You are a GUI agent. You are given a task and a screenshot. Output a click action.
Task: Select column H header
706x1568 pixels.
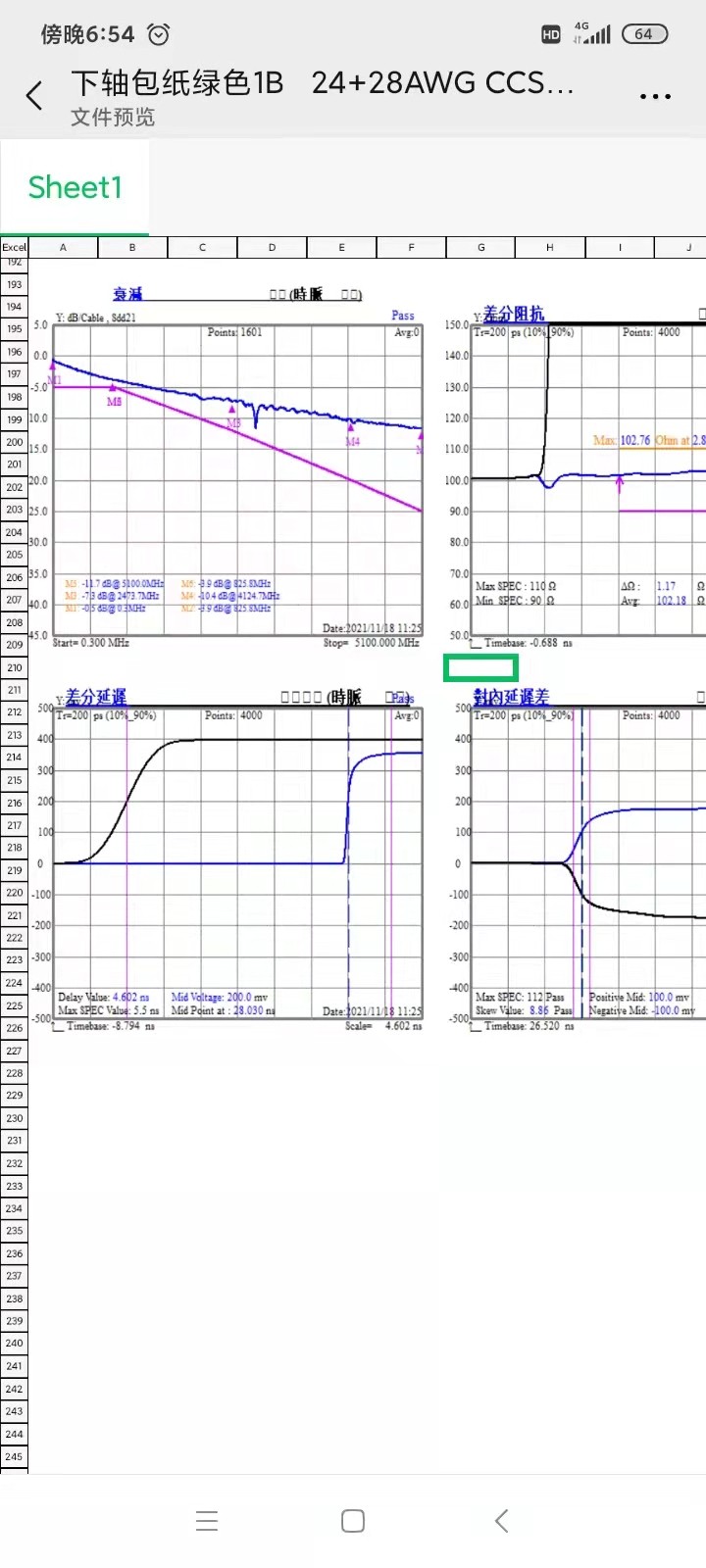click(x=550, y=248)
